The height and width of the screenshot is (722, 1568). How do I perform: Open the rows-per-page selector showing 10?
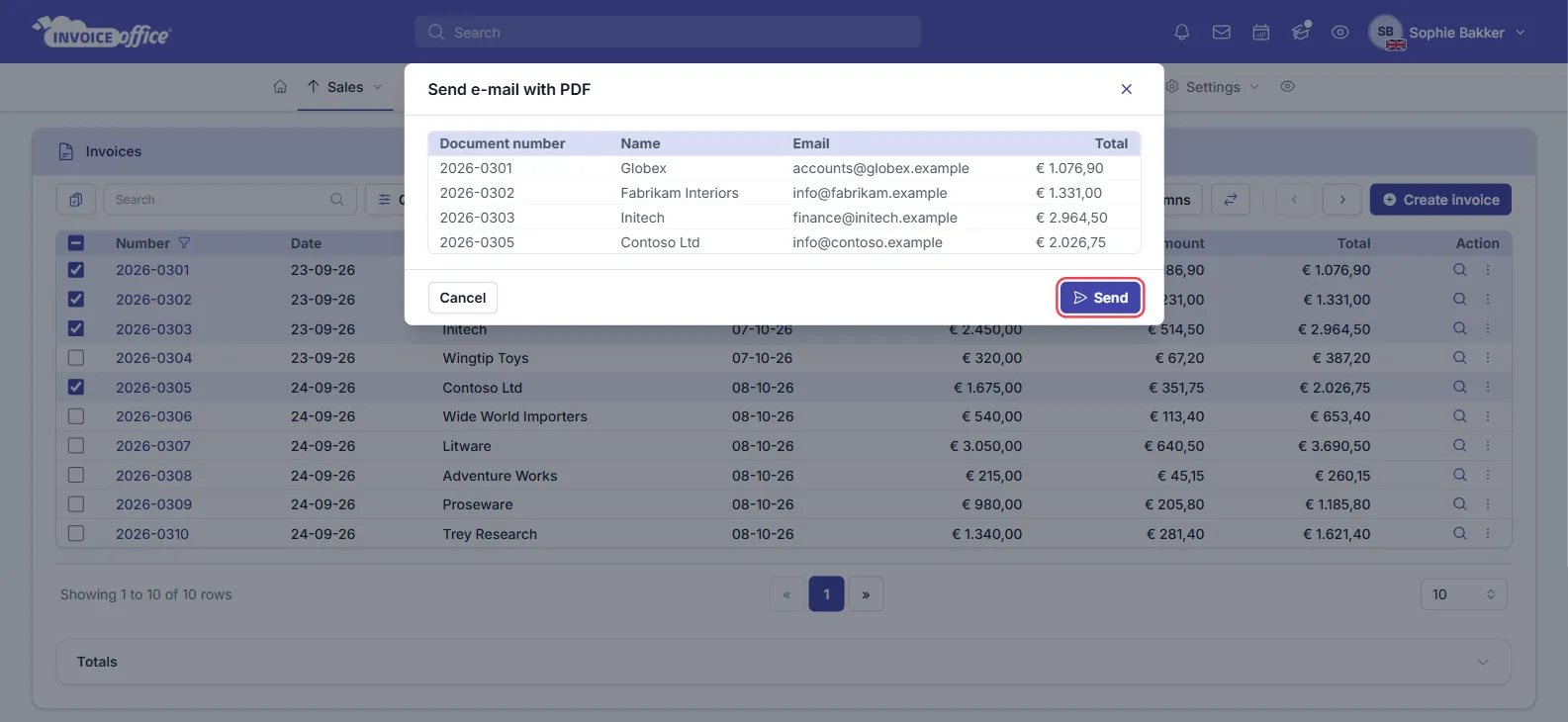pyautogui.click(x=1463, y=594)
